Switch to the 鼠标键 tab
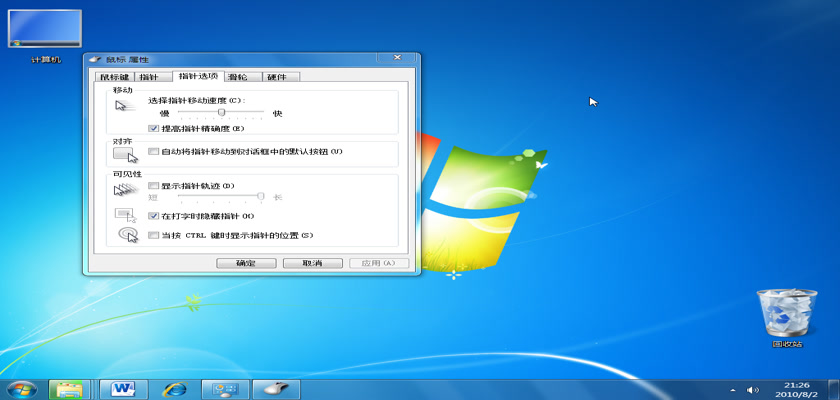The width and height of the screenshot is (840, 400). click(113, 76)
